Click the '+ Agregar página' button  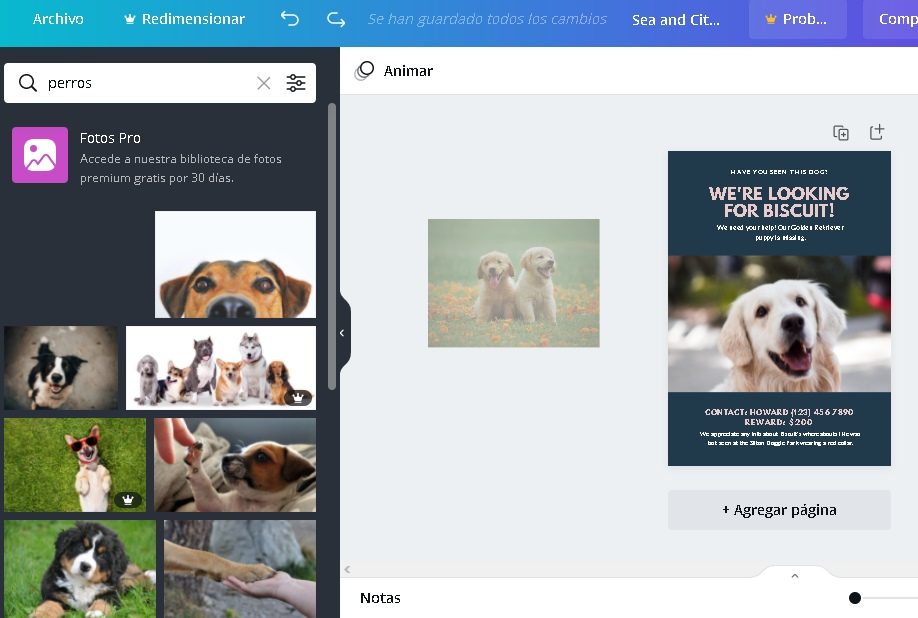coord(779,510)
